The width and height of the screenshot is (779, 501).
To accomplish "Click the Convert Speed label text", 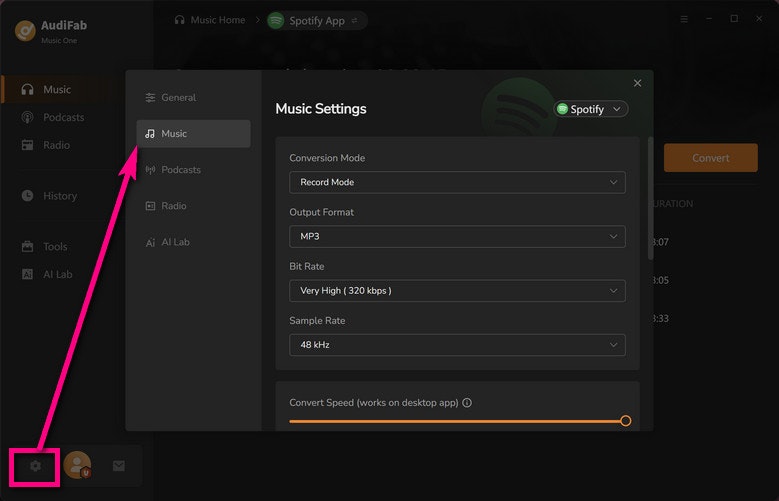I will (374, 403).
